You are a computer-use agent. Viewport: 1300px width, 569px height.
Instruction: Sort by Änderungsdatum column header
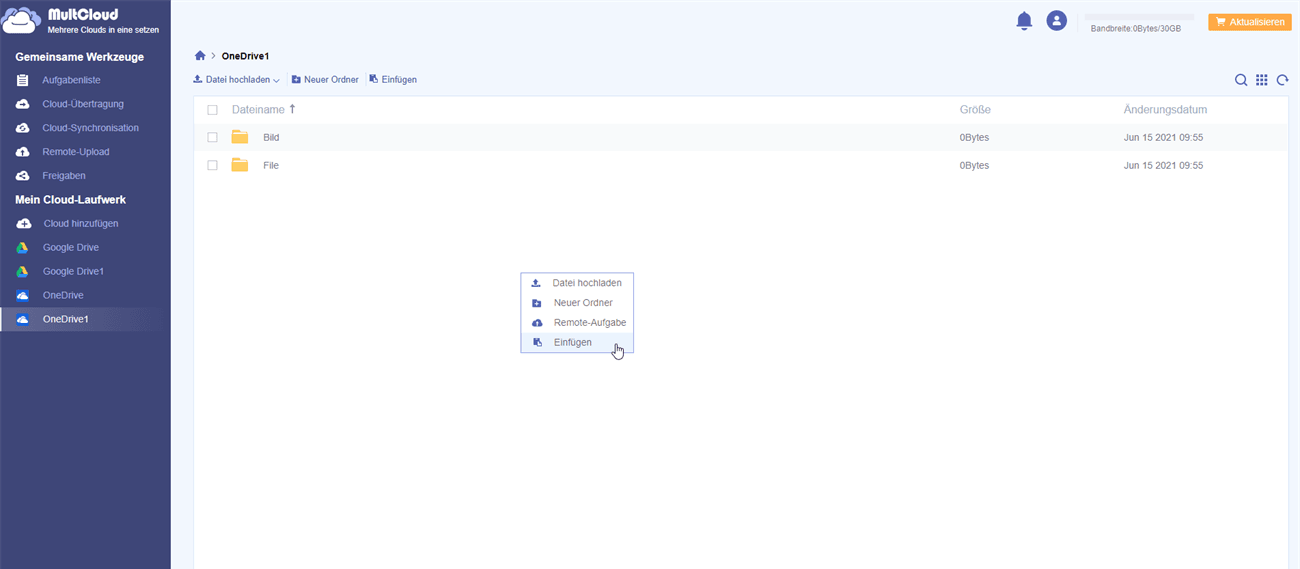point(1165,110)
